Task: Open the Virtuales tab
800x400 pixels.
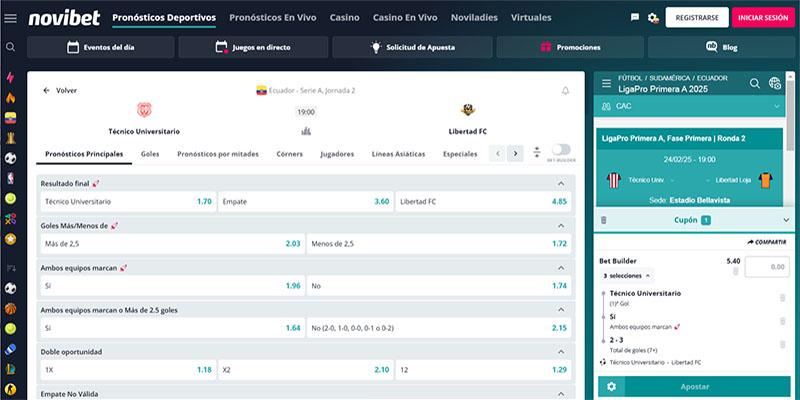Action: 531,18
